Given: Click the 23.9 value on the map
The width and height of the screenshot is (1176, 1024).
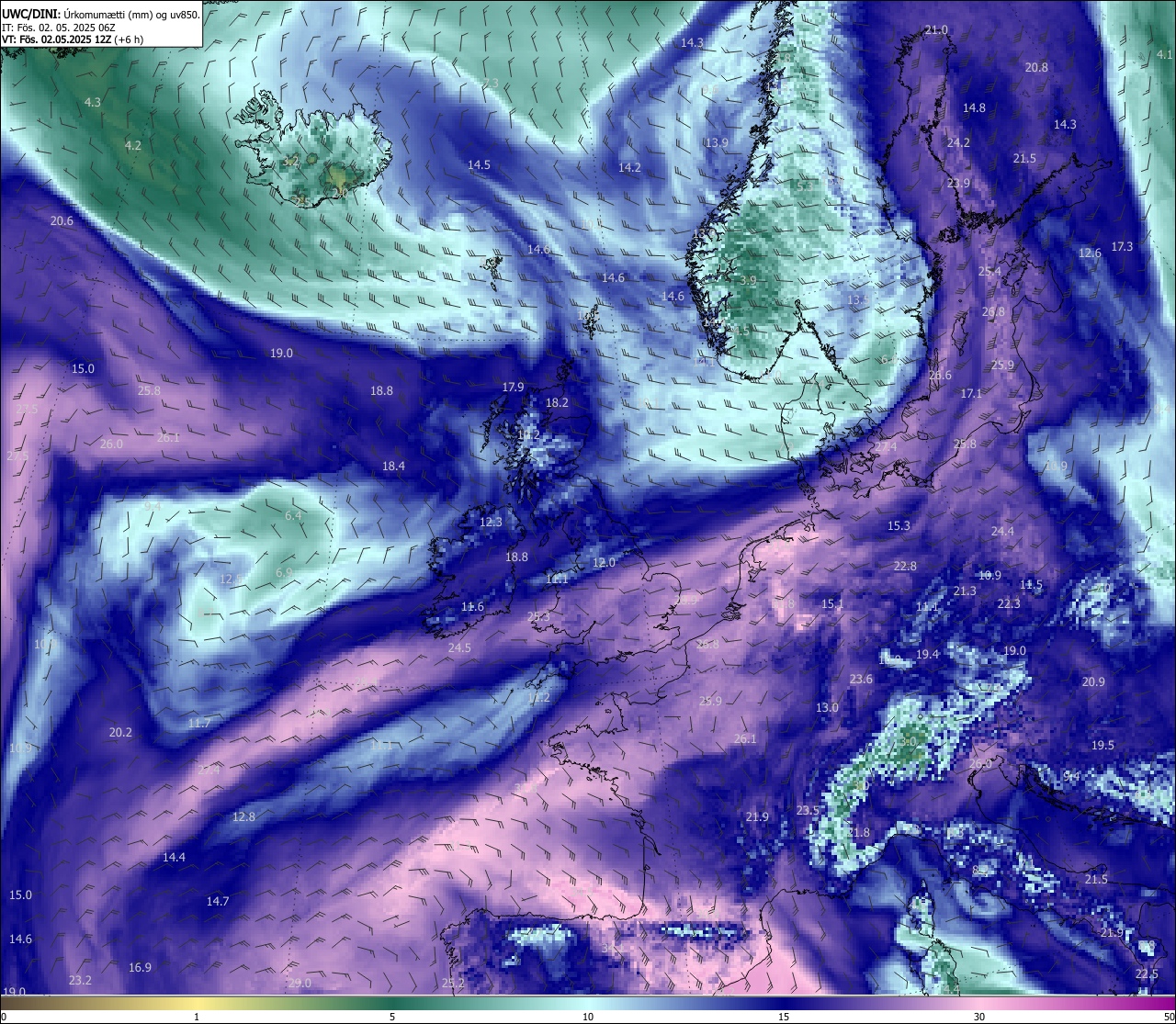Looking at the screenshot, I should (958, 183).
